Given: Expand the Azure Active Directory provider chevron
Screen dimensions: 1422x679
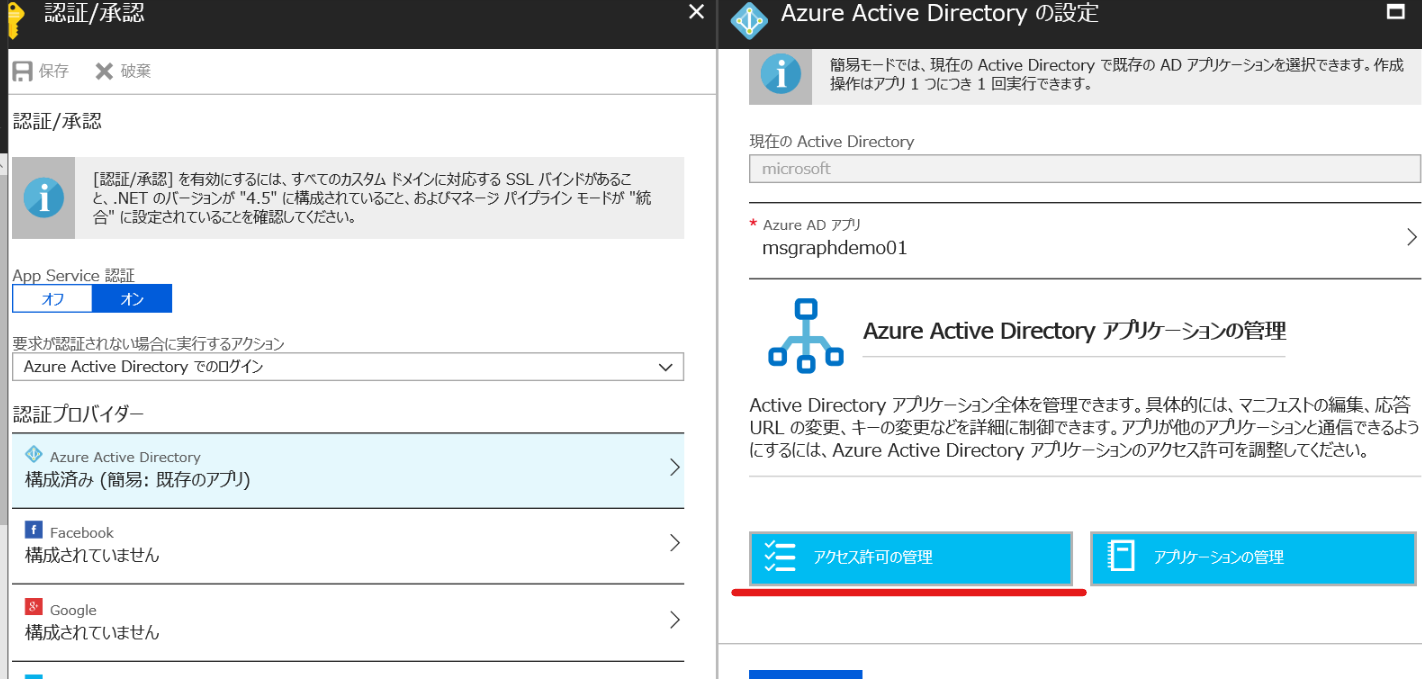Looking at the screenshot, I should 675,467.
